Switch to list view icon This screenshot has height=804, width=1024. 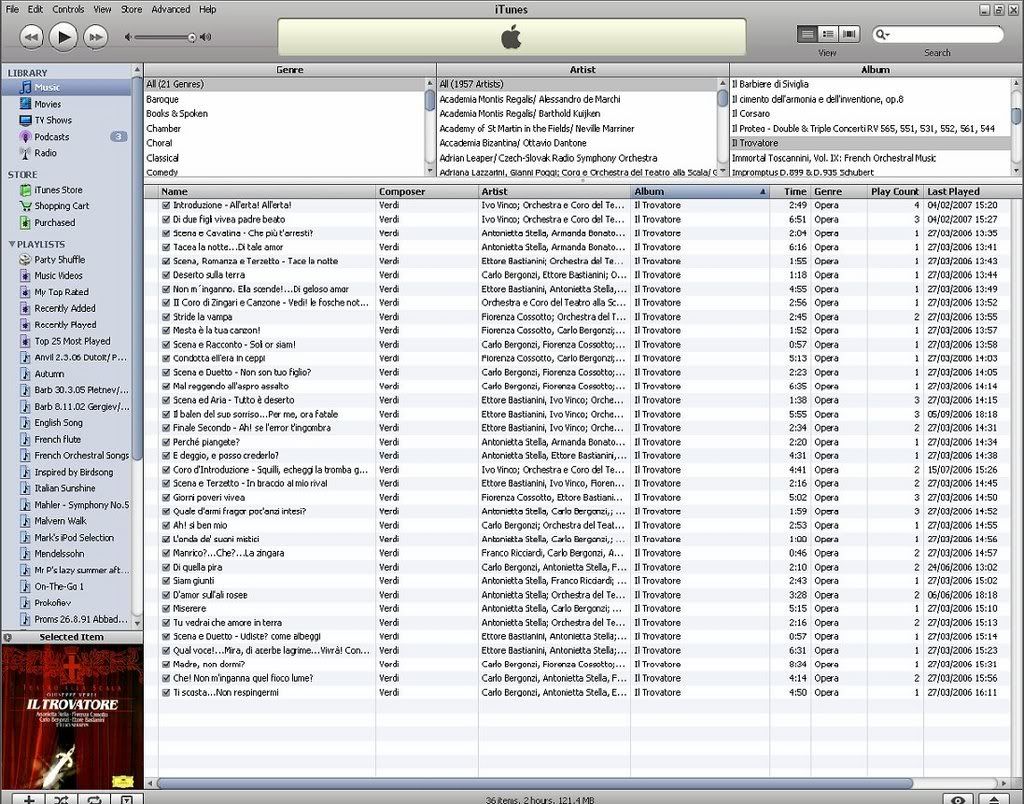pyautogui.click(x=808, y=34)
